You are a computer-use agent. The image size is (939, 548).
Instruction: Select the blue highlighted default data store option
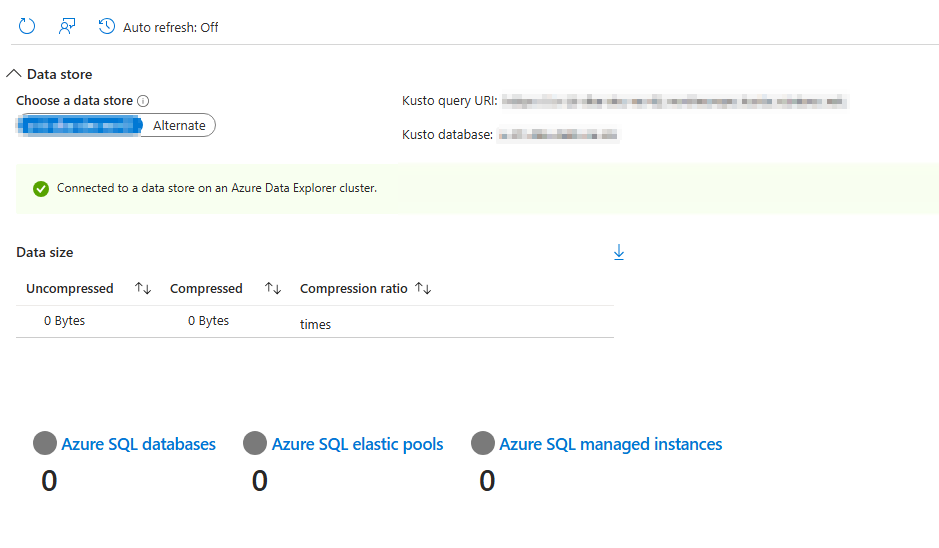[80, 125]
